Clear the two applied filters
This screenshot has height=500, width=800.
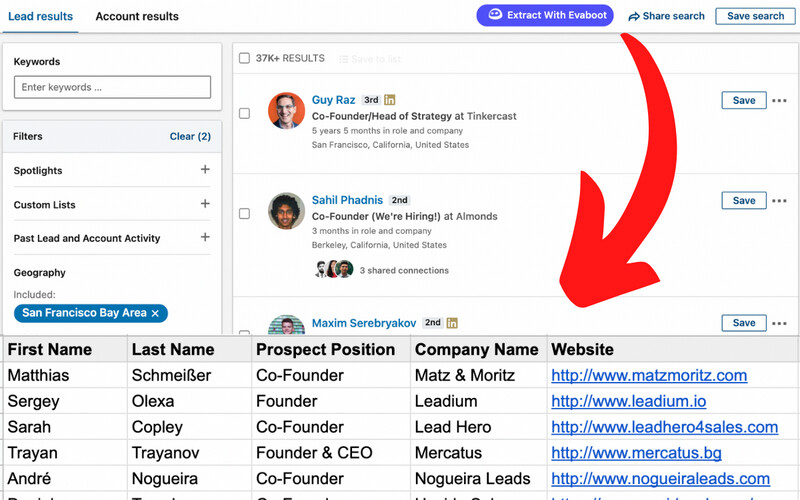pos(190,136)
